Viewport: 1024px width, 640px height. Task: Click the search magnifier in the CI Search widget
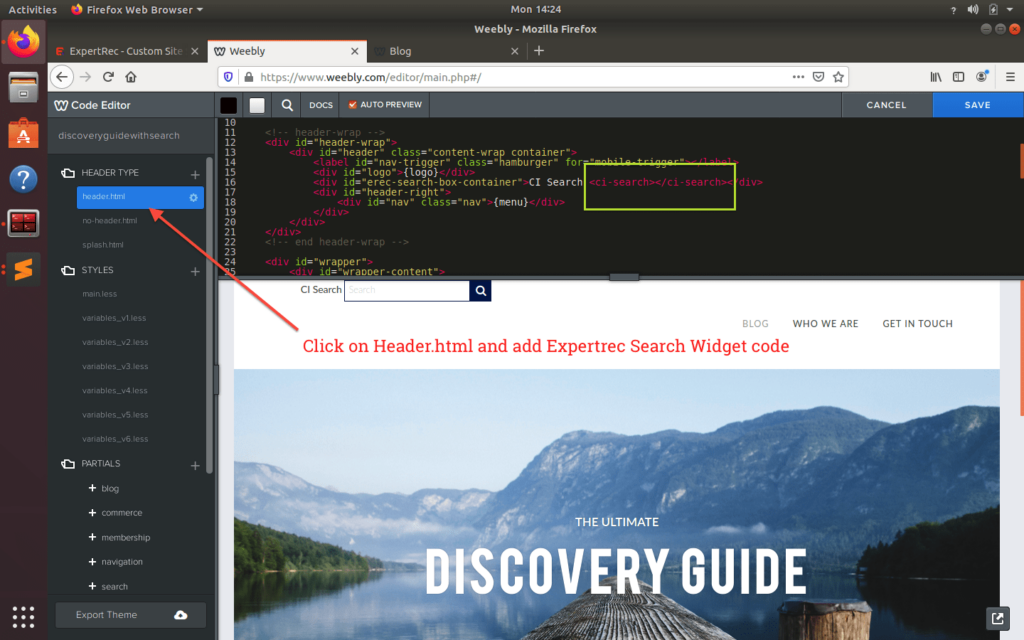(x=480, y=290)
